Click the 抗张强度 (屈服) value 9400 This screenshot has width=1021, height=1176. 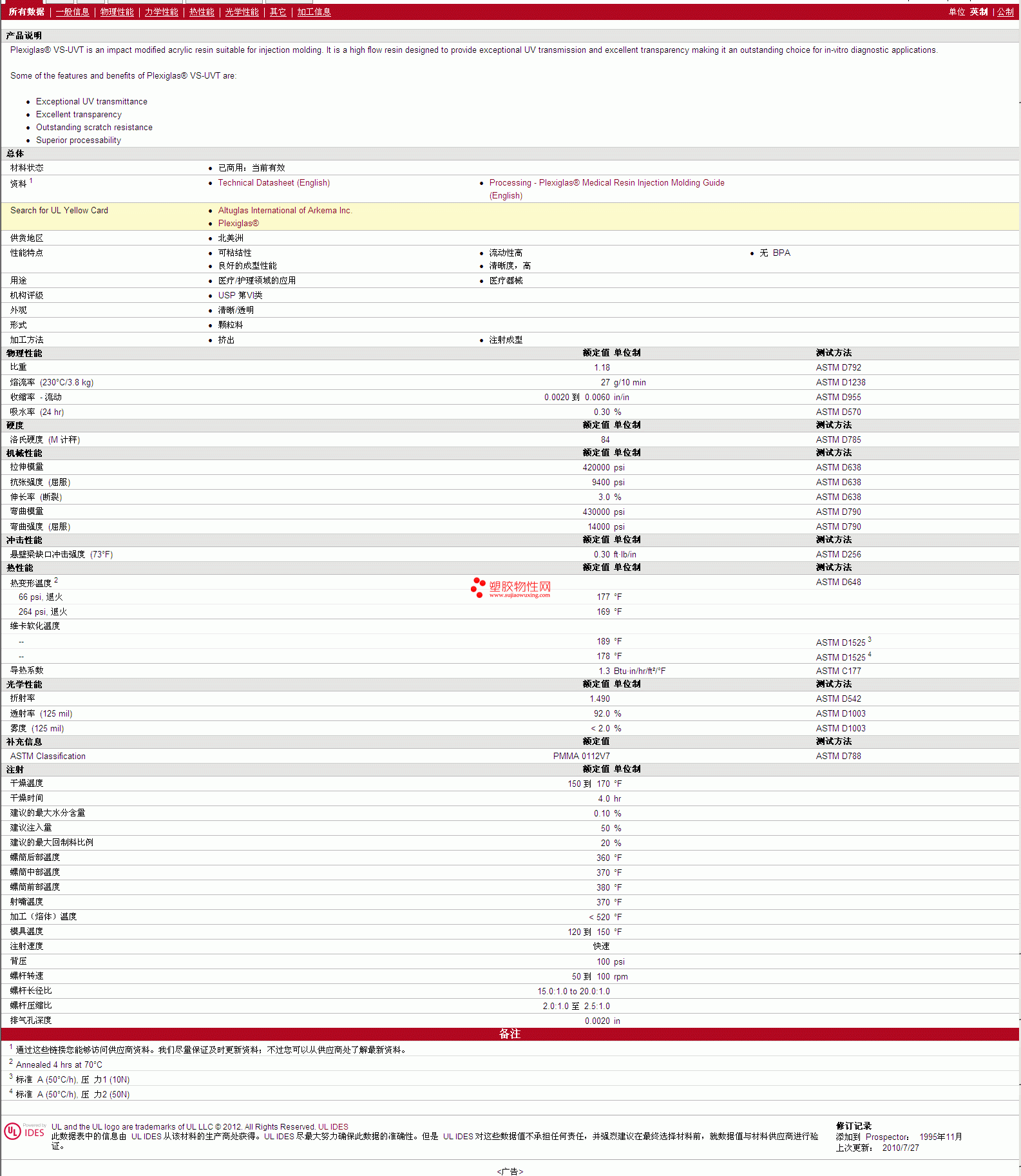601,483
